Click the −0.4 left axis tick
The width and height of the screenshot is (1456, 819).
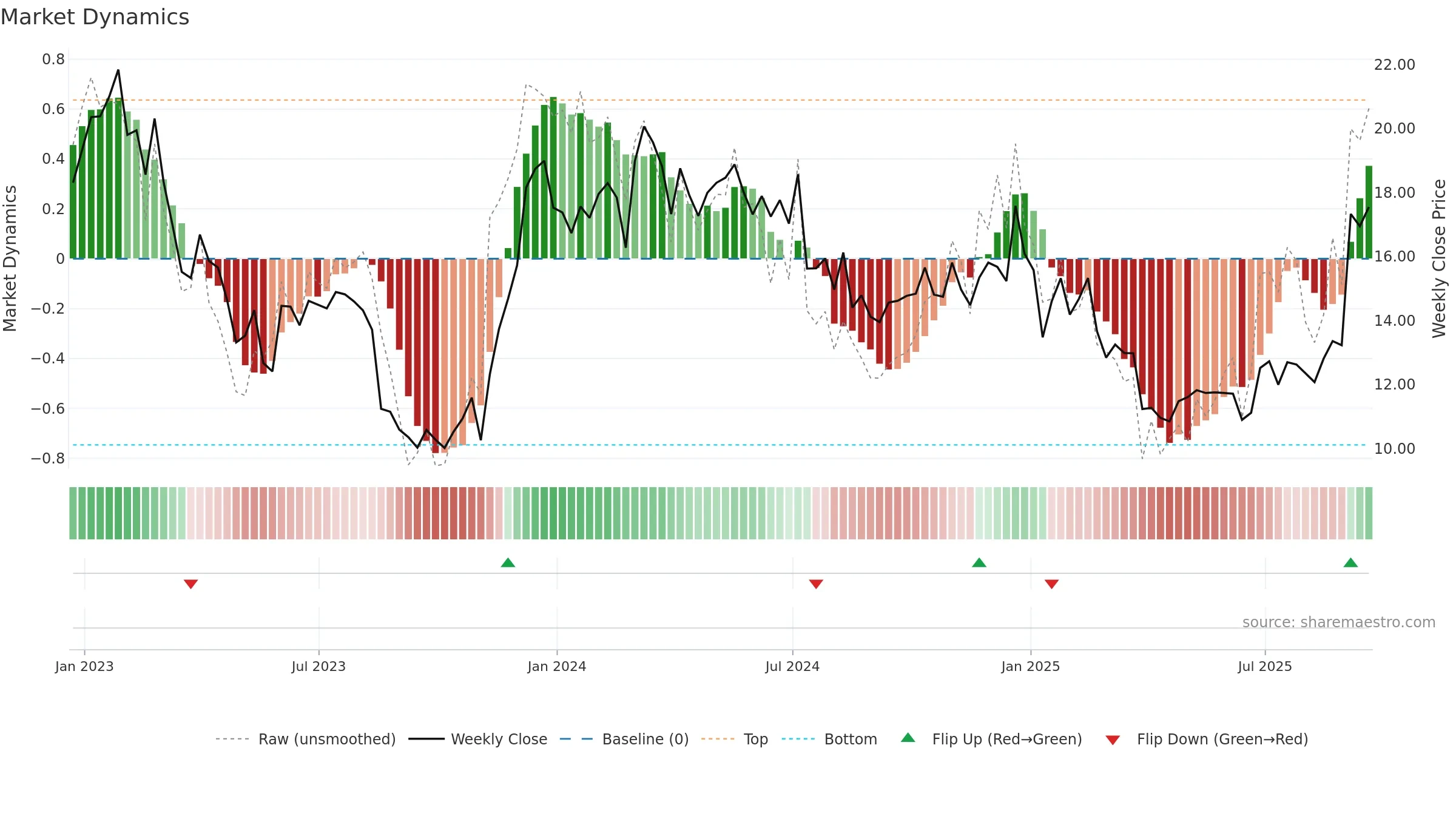[48, 359]
